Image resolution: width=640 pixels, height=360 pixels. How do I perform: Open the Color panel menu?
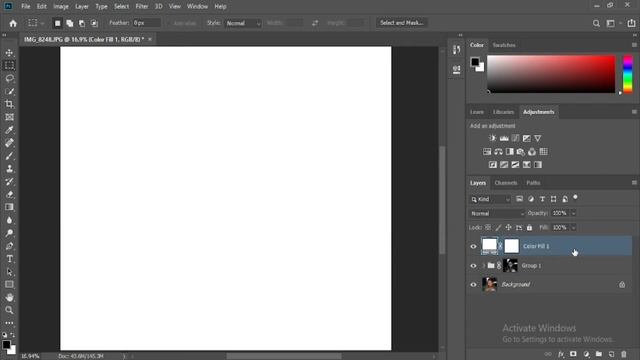tap(634, 45)
